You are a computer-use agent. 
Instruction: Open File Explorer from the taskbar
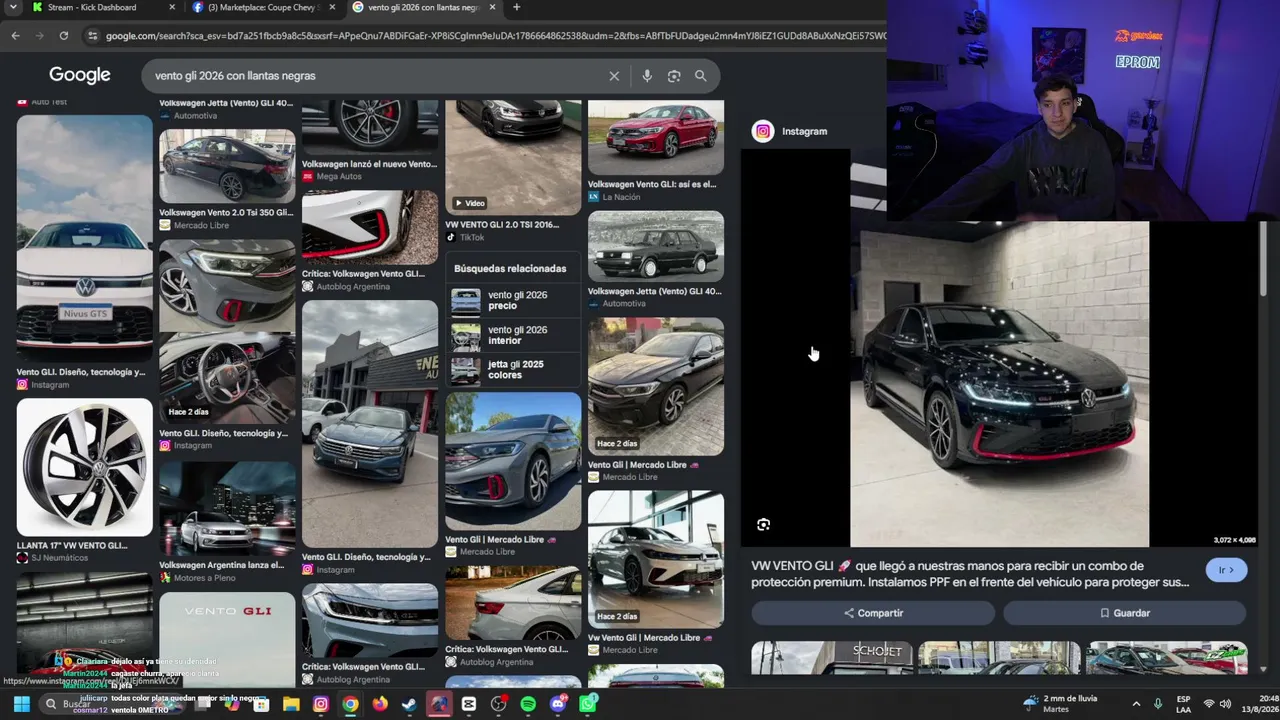click(x=291, y=704)
